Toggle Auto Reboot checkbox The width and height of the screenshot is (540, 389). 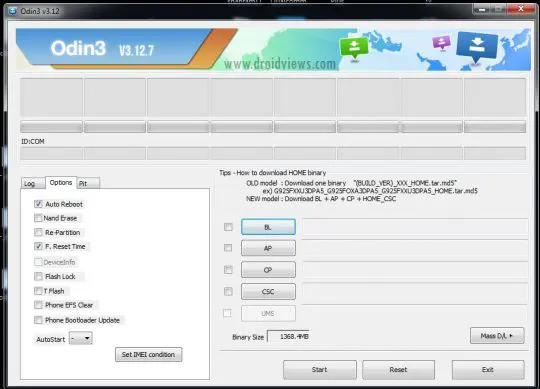tap(38, 204)
